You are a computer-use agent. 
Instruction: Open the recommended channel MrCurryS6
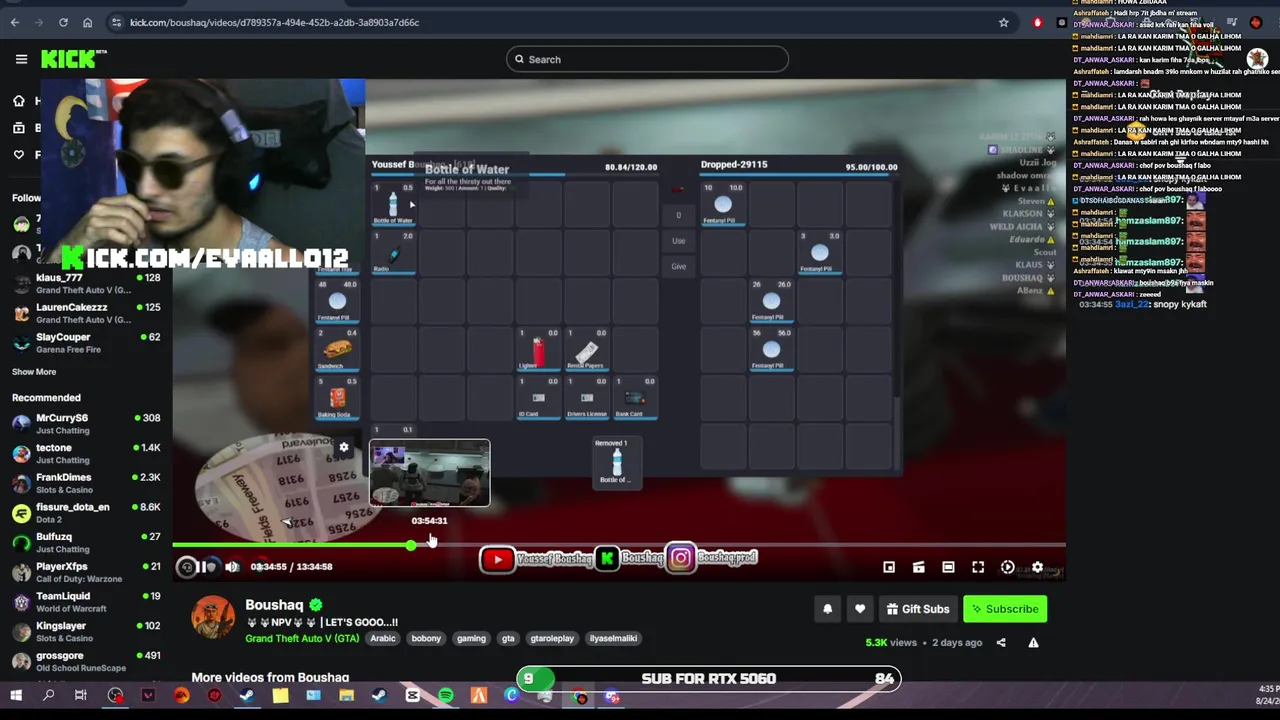click(86, 424)
